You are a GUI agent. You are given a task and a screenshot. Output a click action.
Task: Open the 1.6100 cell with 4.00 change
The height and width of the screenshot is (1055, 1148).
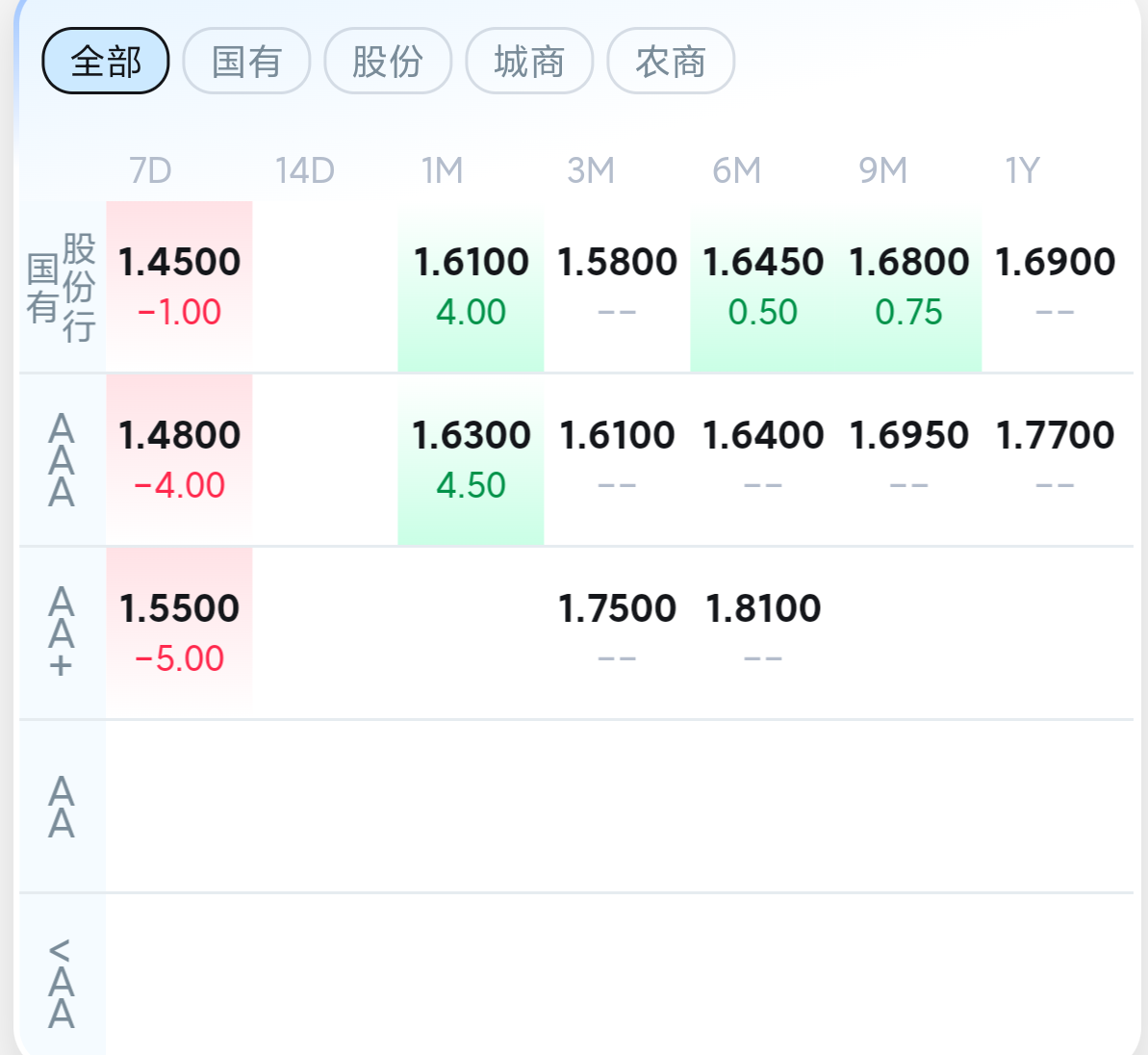click(x=471, y=285)
